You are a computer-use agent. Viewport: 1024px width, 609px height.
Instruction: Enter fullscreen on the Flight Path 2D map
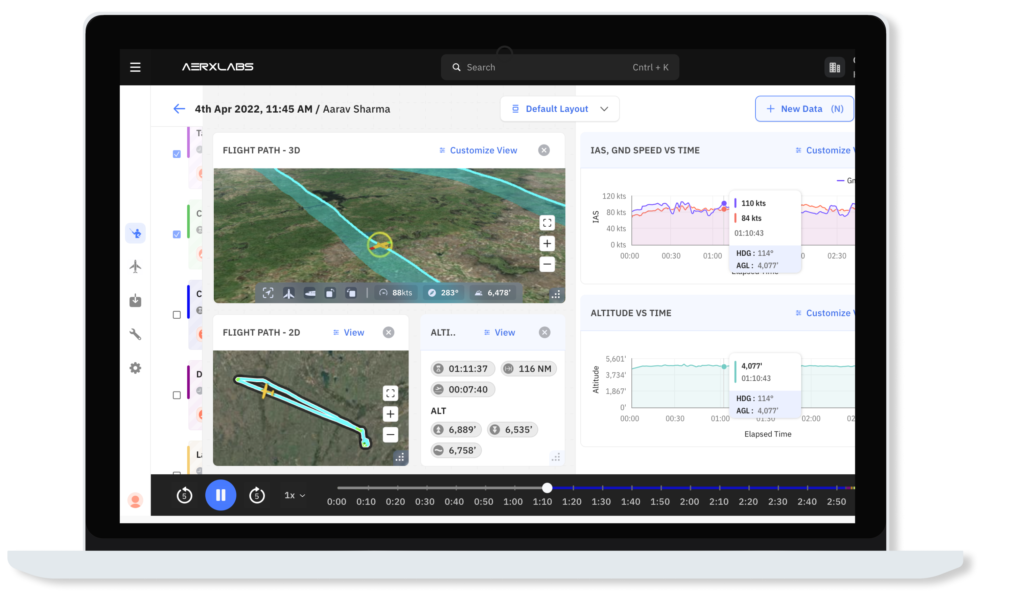[390, 393]
